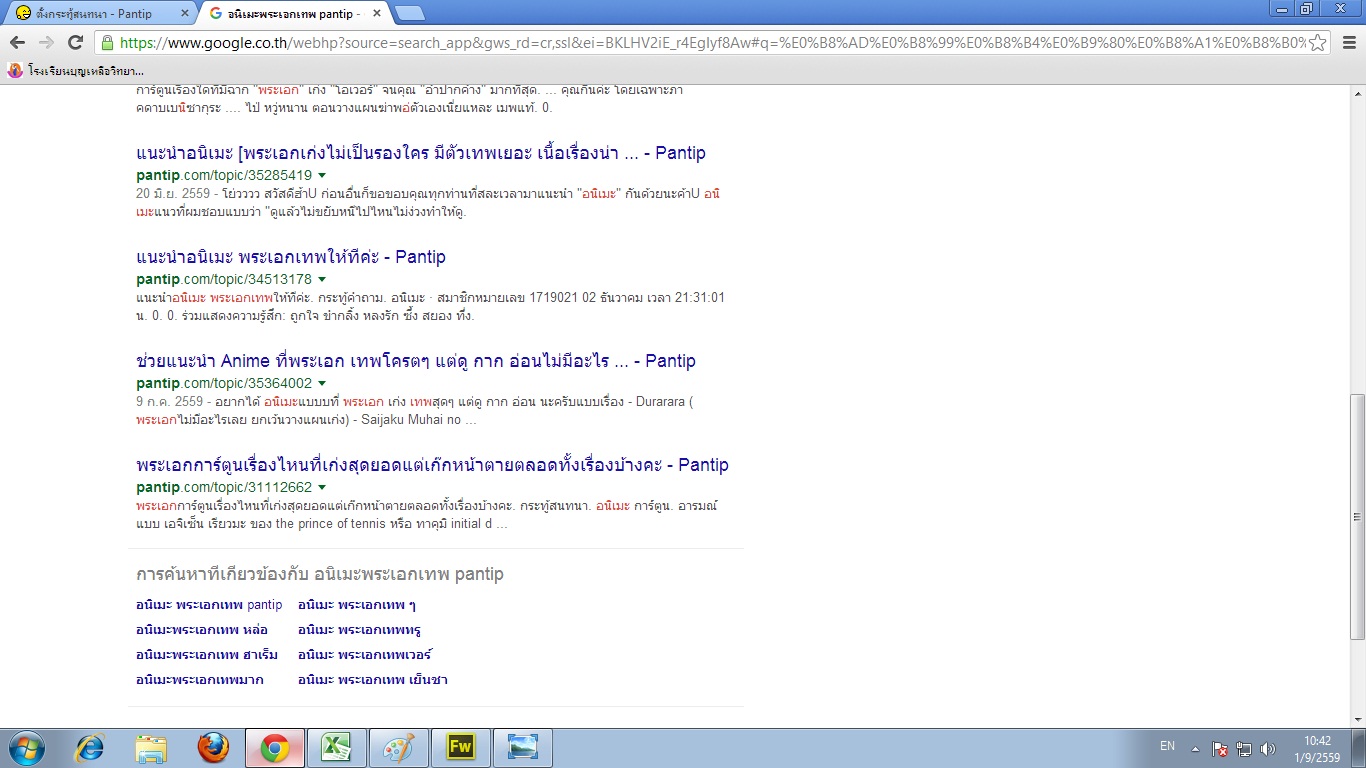Open Excel from the taskbar
Viewport: 1366px width, 768px height.
tap(337, 748)
